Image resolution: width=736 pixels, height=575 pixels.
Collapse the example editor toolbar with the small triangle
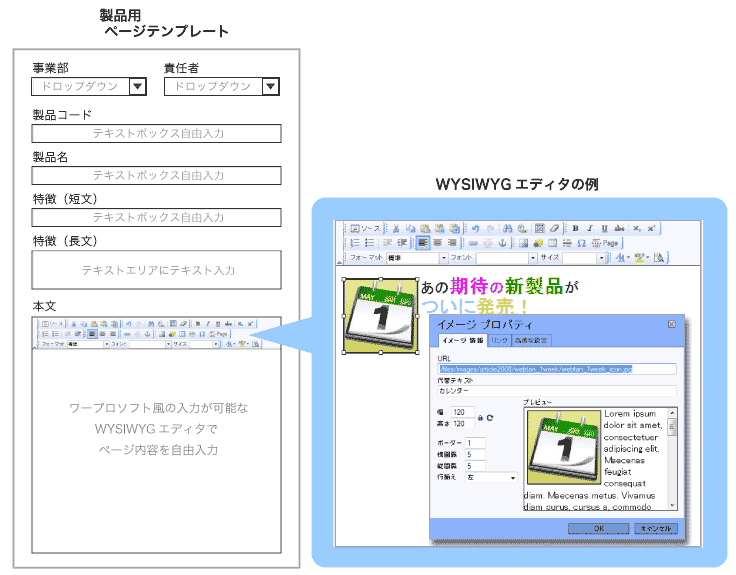tap(340, 261)
